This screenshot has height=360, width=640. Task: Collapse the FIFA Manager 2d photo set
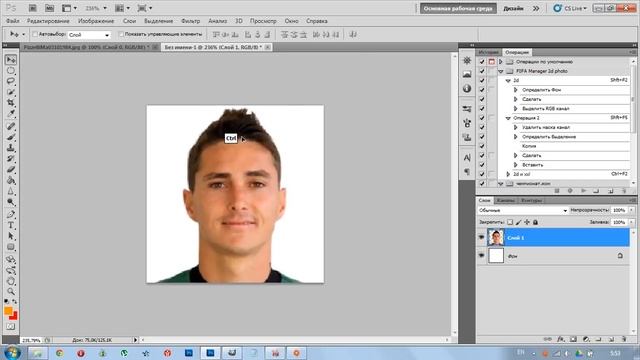click(501, 71)
